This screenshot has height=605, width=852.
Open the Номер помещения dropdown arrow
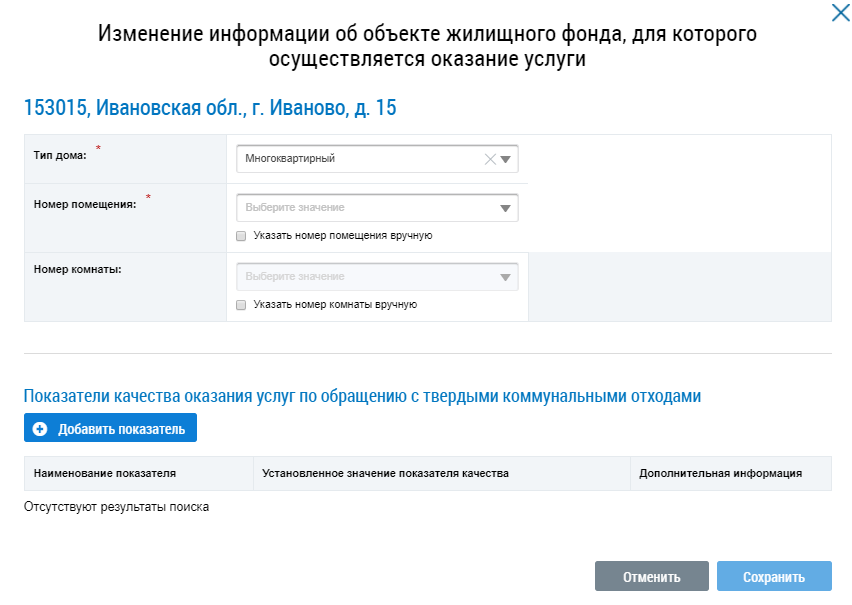(x=506, y=208)
